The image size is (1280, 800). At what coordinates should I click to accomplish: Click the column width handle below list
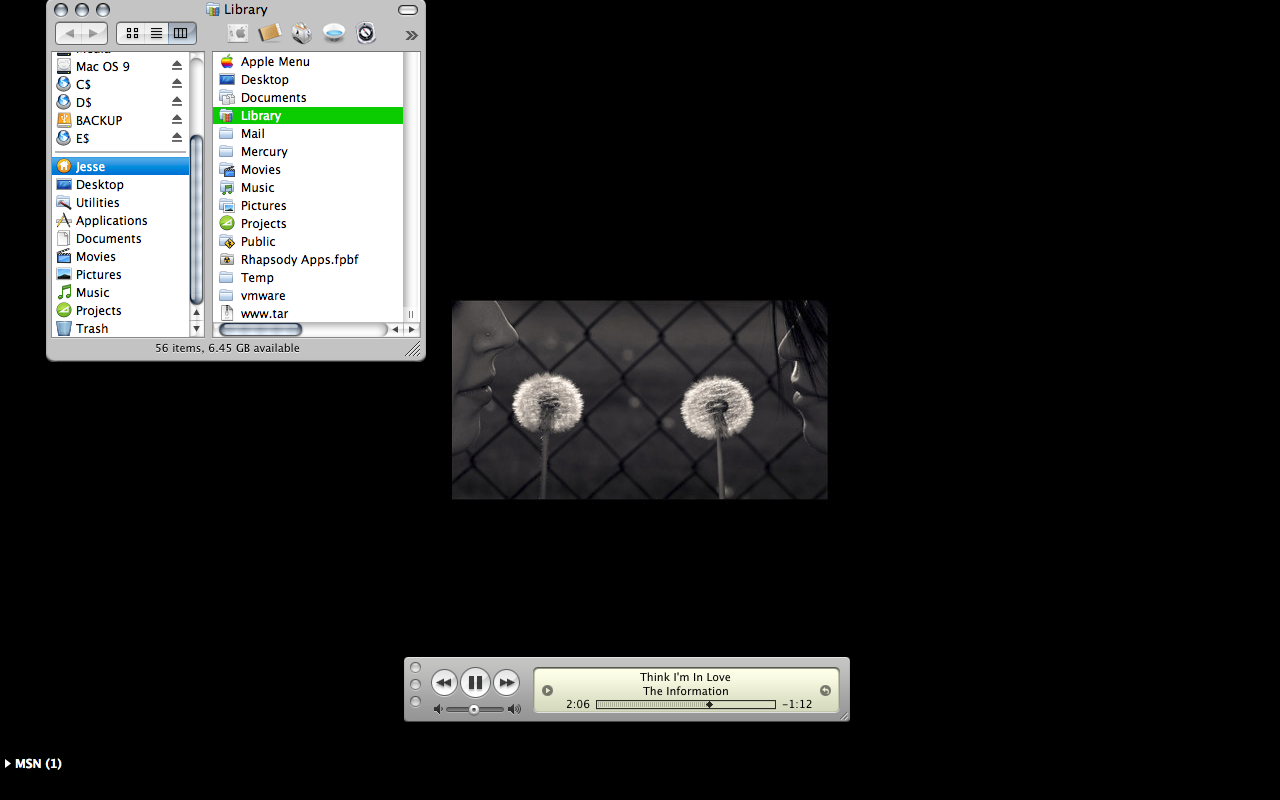click(x=411, y=314)
